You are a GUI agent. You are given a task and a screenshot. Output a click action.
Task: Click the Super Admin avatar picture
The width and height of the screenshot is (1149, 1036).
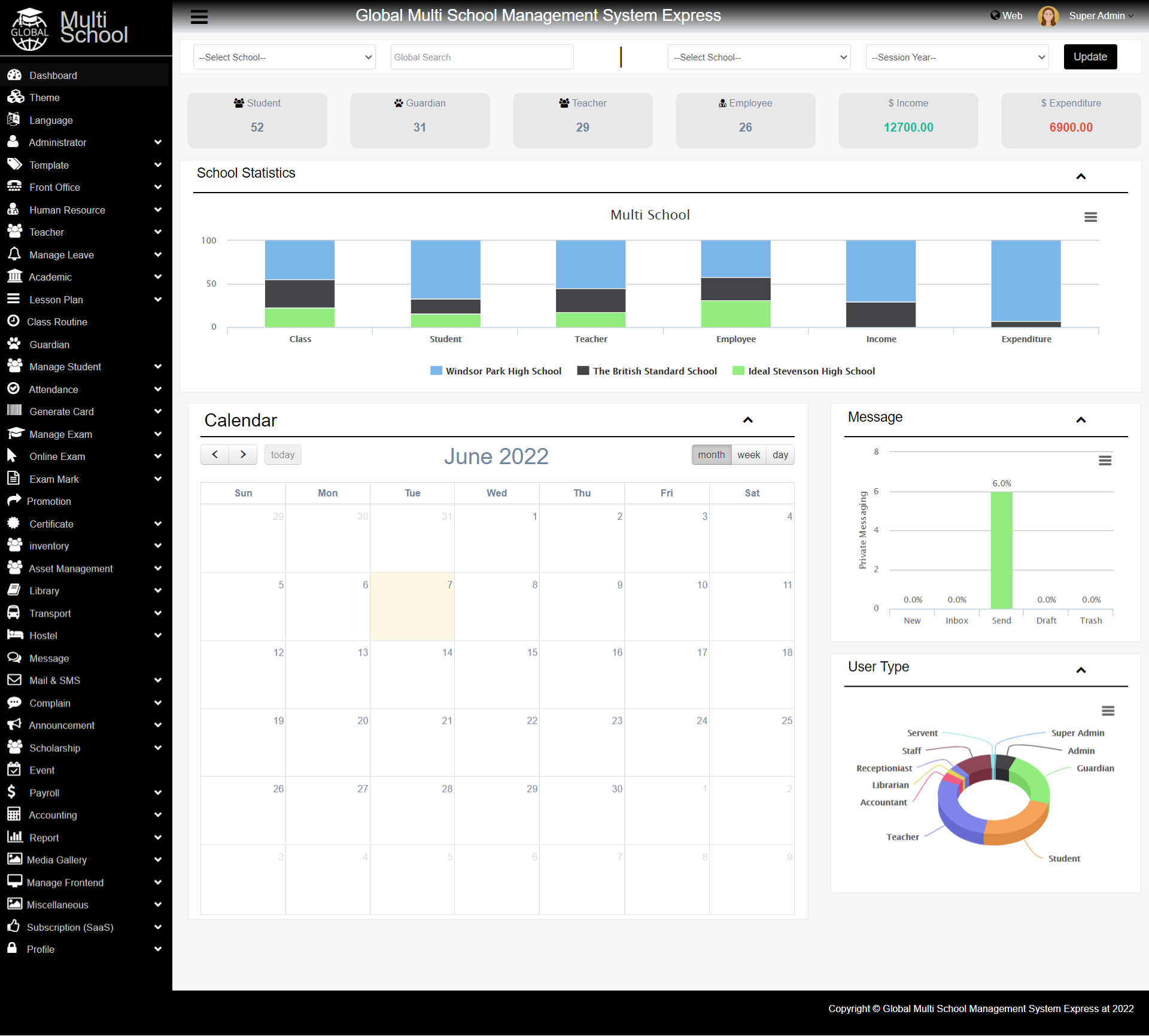(1048, 16)
